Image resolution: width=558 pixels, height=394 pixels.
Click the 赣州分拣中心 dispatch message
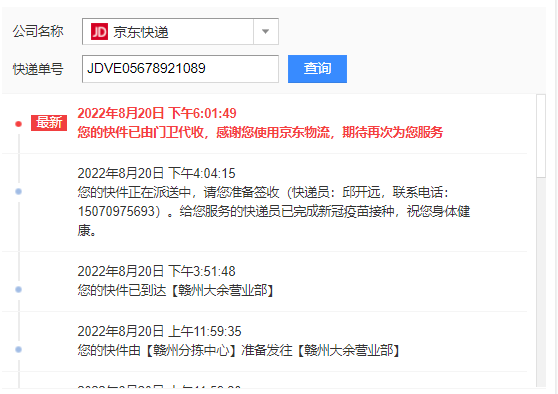[x=240, y=351]
